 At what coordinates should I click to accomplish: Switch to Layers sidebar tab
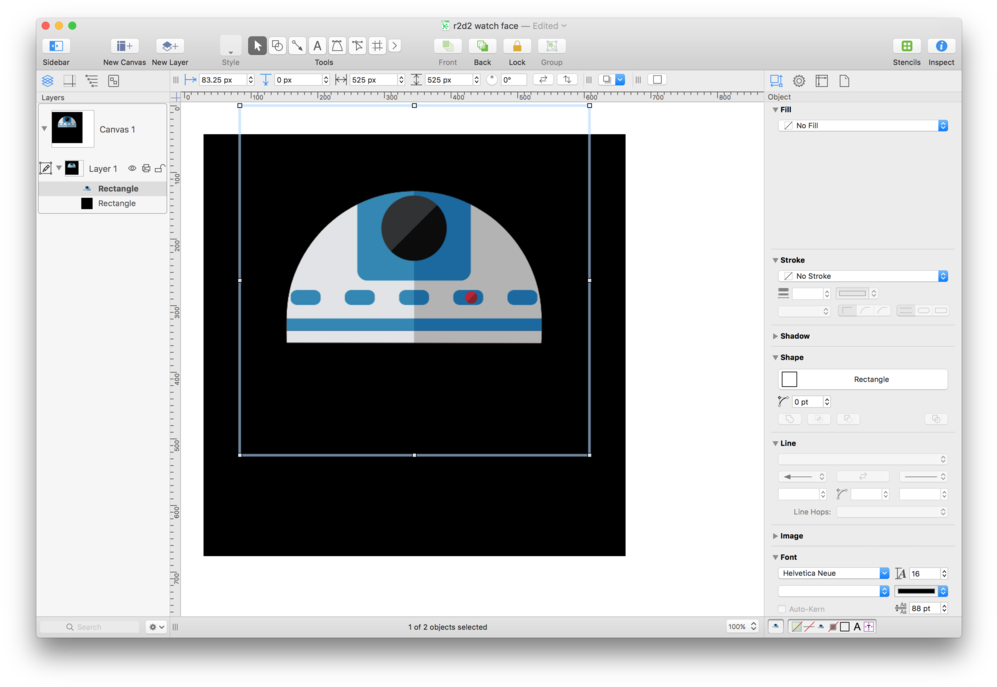pyautogui.click(x=48, y=81)
